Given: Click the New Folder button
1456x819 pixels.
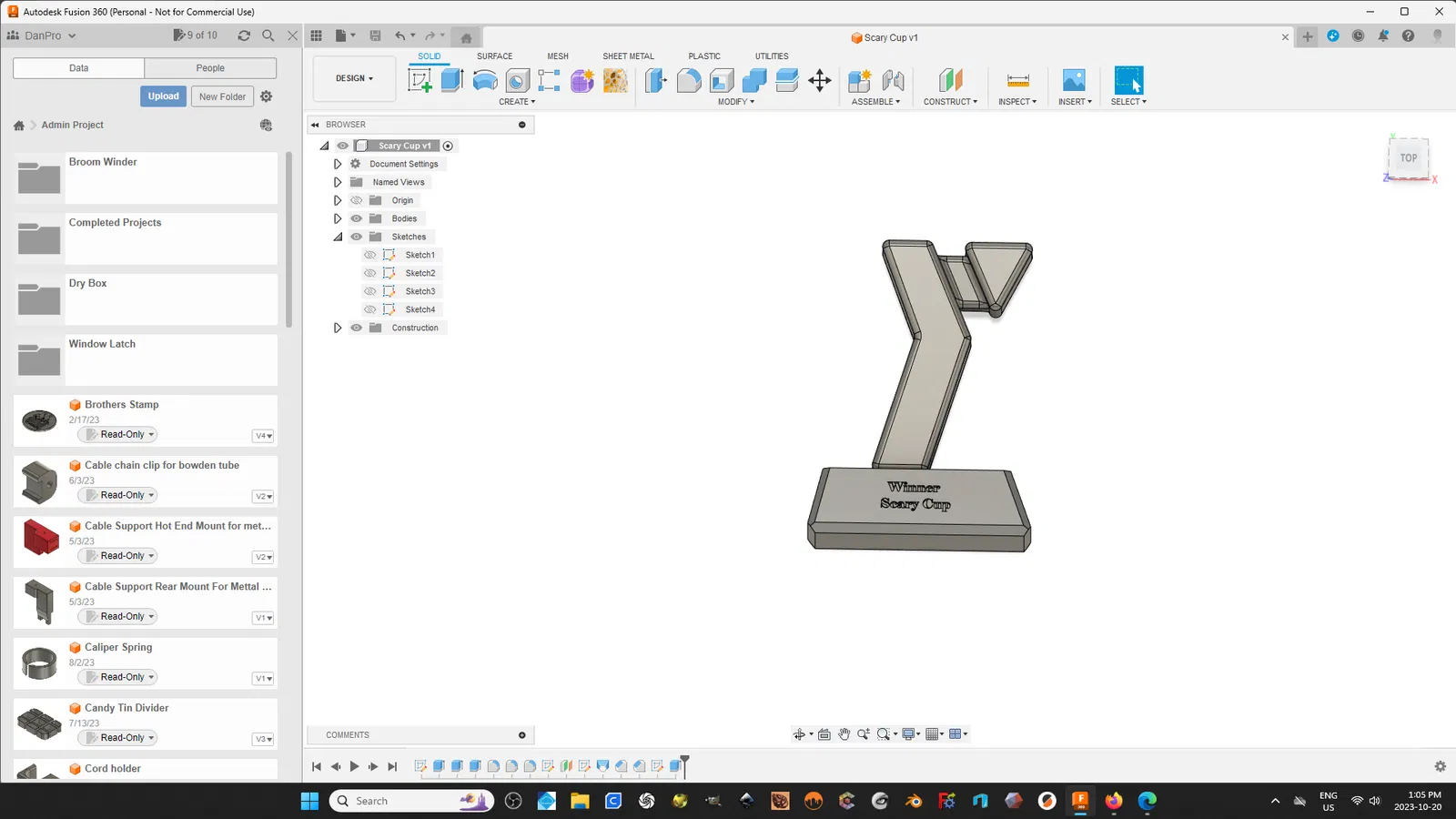Looking at the screenshot, I should point(222,96).
